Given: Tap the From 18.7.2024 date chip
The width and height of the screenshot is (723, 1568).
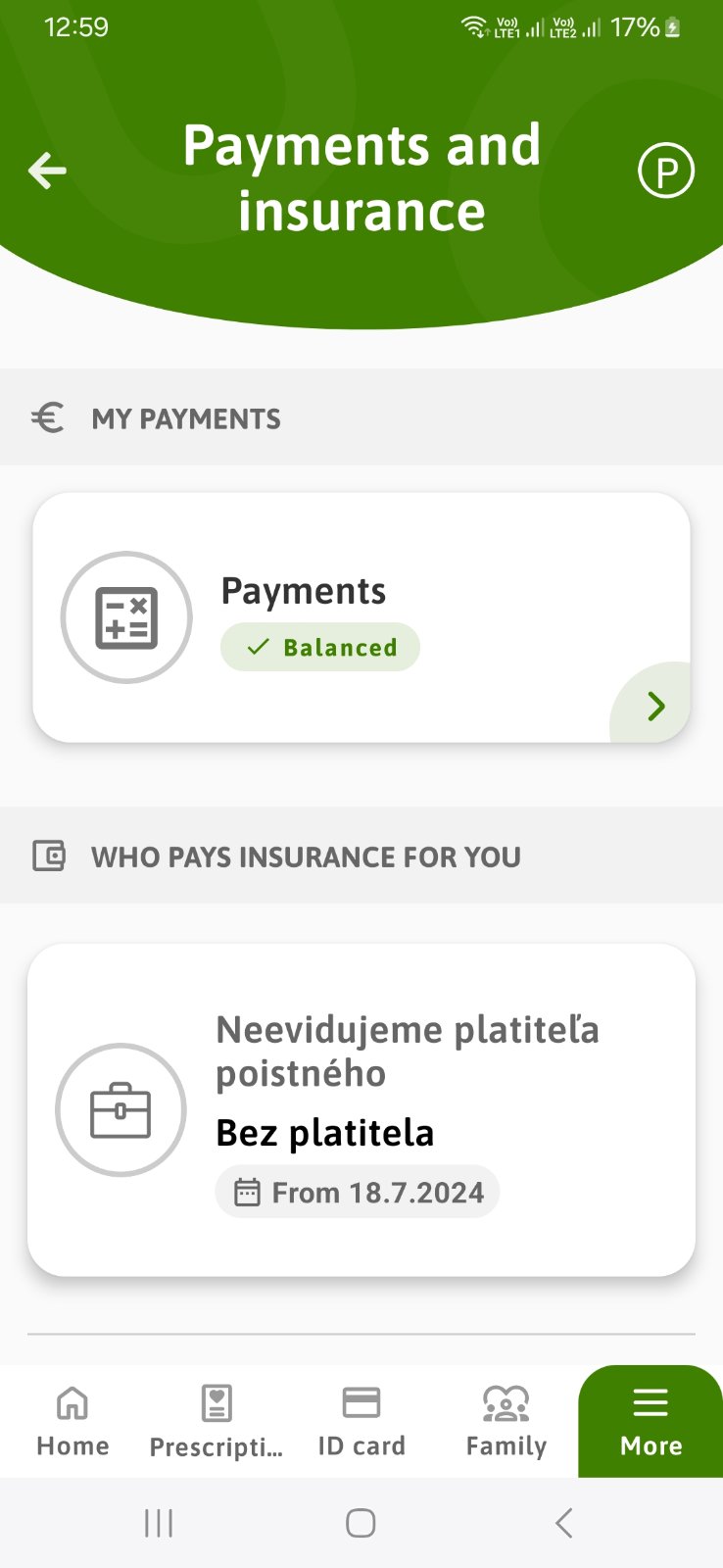Looking at the screenshot, I should coord(358,1193).
